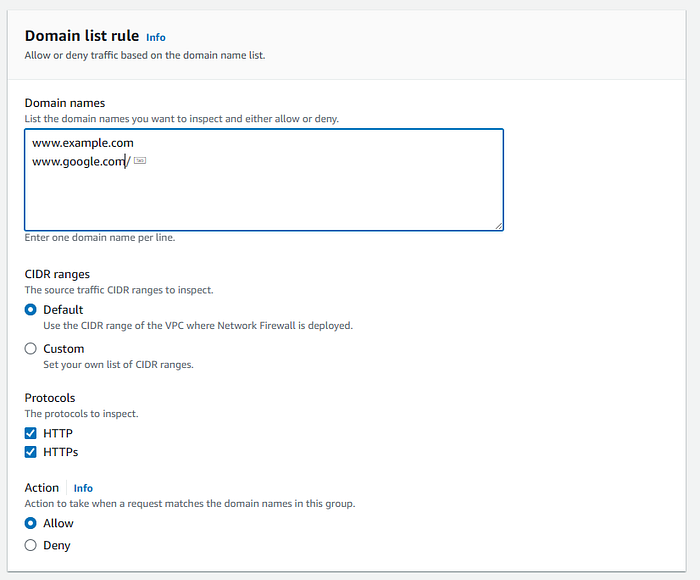Screen dimensions: 700x580
Task: Grab the Domain names textarea resize handle
Action: coord(498,226)
